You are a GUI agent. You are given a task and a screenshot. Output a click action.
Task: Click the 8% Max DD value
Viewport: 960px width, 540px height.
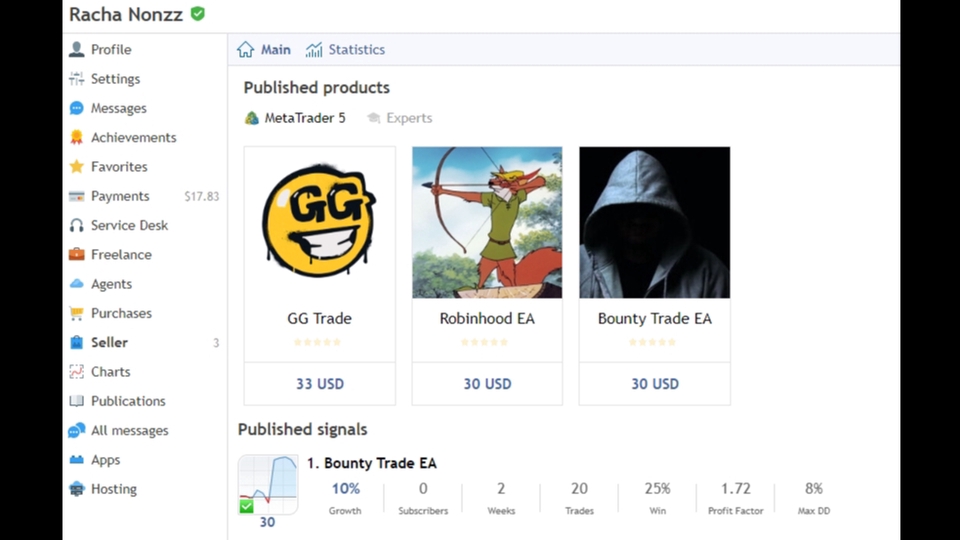(814, 489)
